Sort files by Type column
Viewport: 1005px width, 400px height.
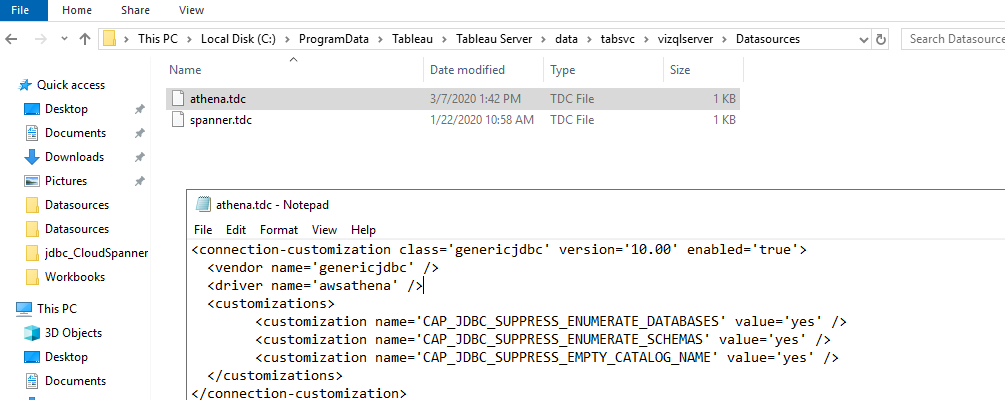point(563,70)
